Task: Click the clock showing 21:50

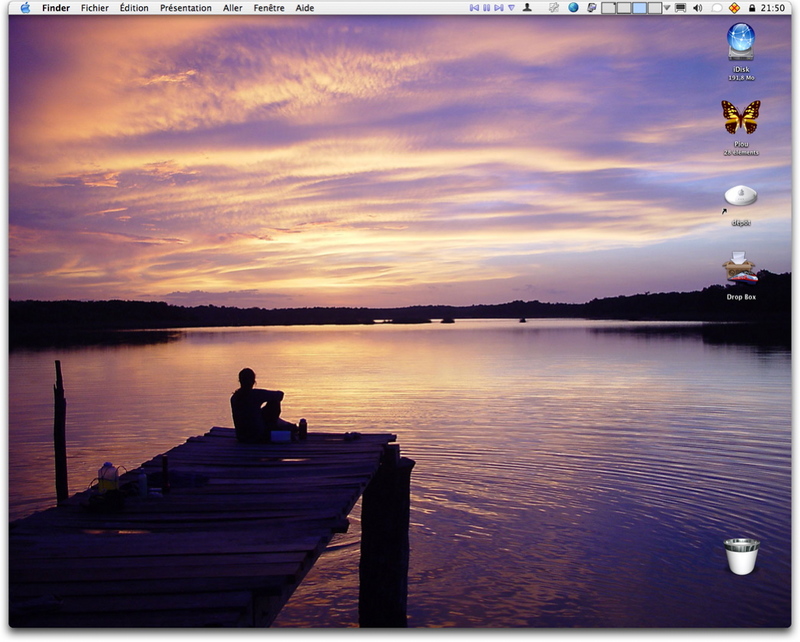Action: click(773, 8)
